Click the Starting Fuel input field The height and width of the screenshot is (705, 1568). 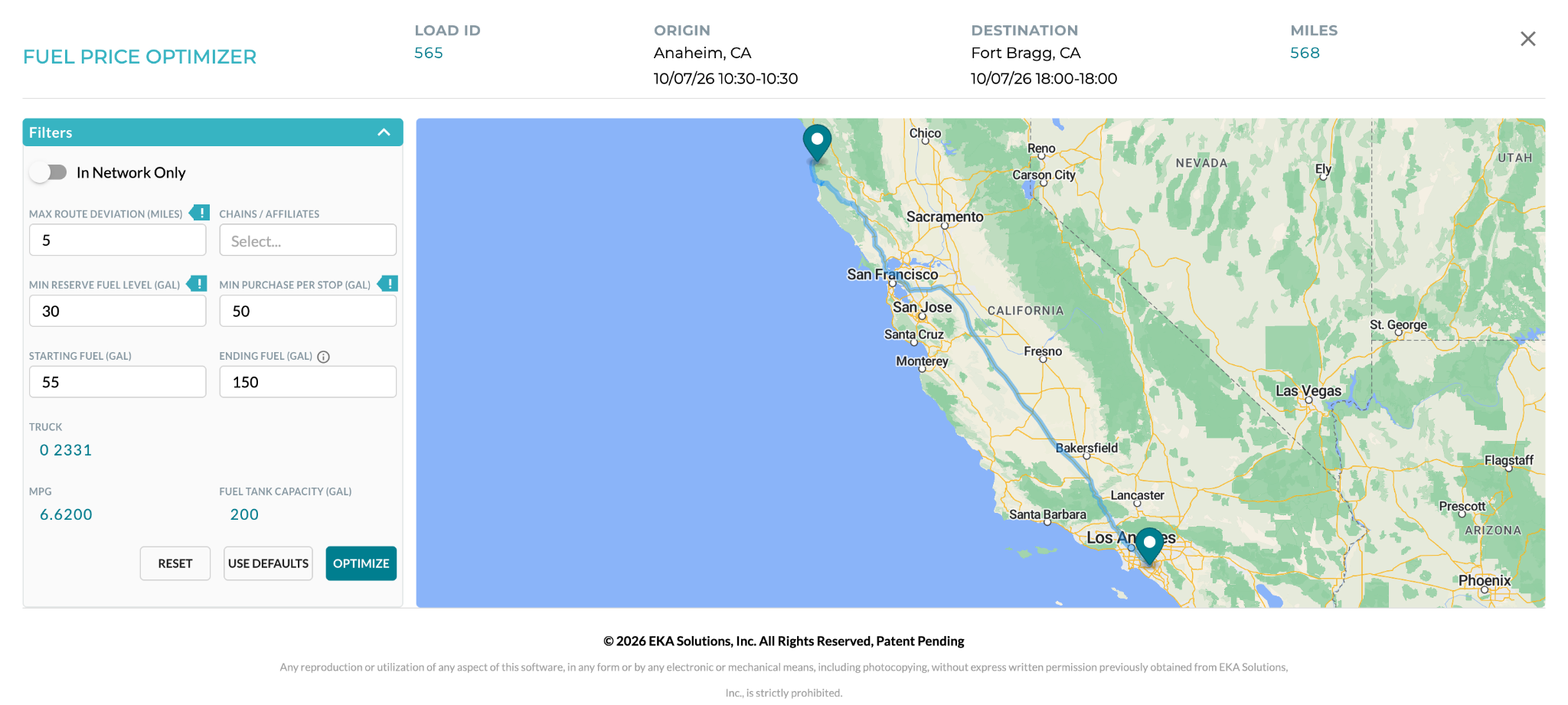(118, 382)
